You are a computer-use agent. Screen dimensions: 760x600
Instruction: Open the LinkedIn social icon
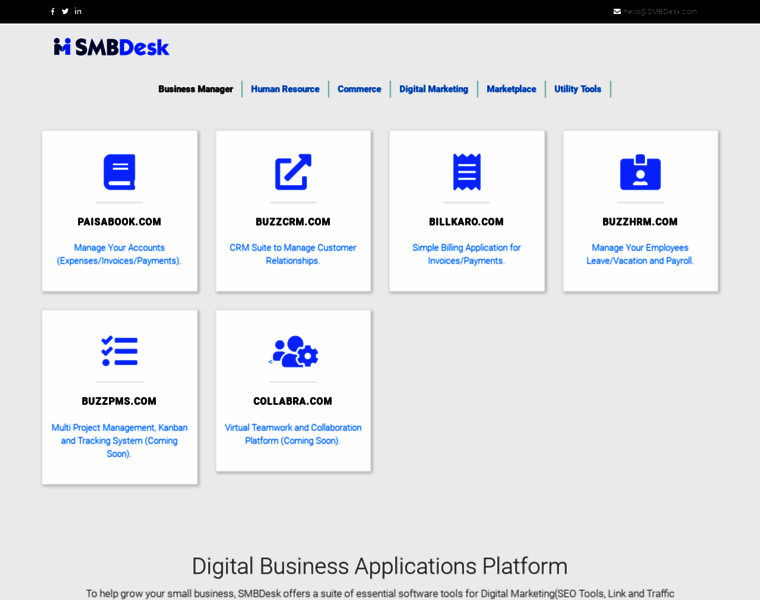pos(78,11)
